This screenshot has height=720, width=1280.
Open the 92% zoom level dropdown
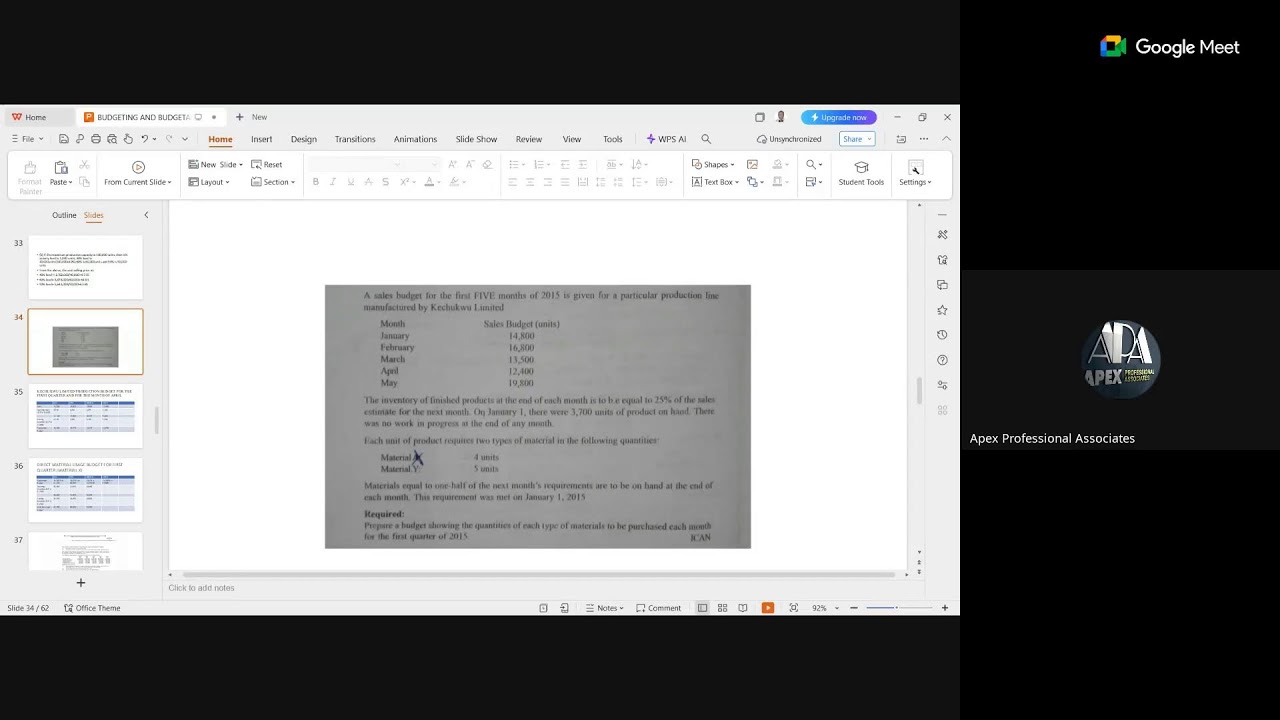click(824, 608)
